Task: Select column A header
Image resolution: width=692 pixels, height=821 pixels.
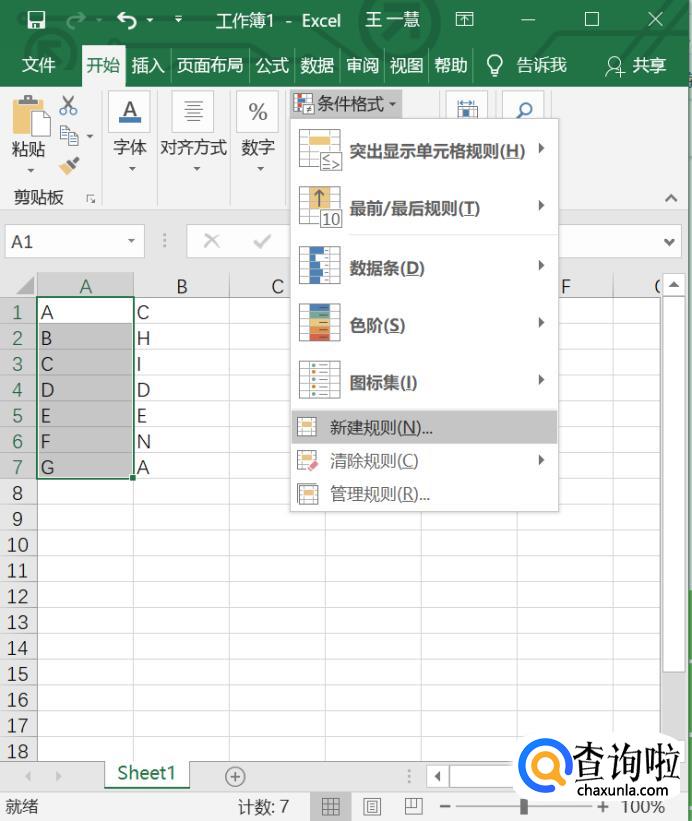Action: point(85,286)
